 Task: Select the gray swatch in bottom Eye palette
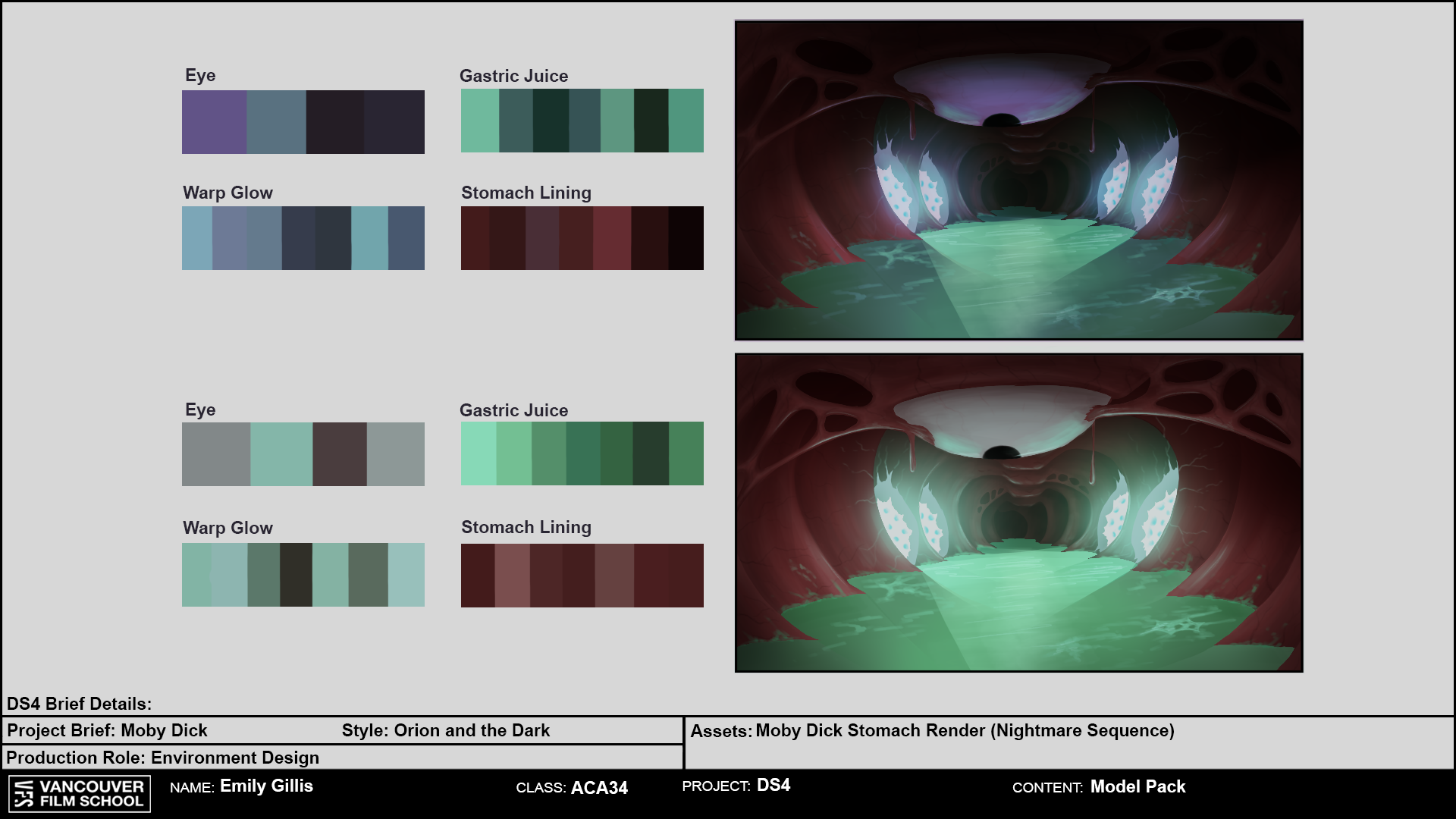[215, 454]
